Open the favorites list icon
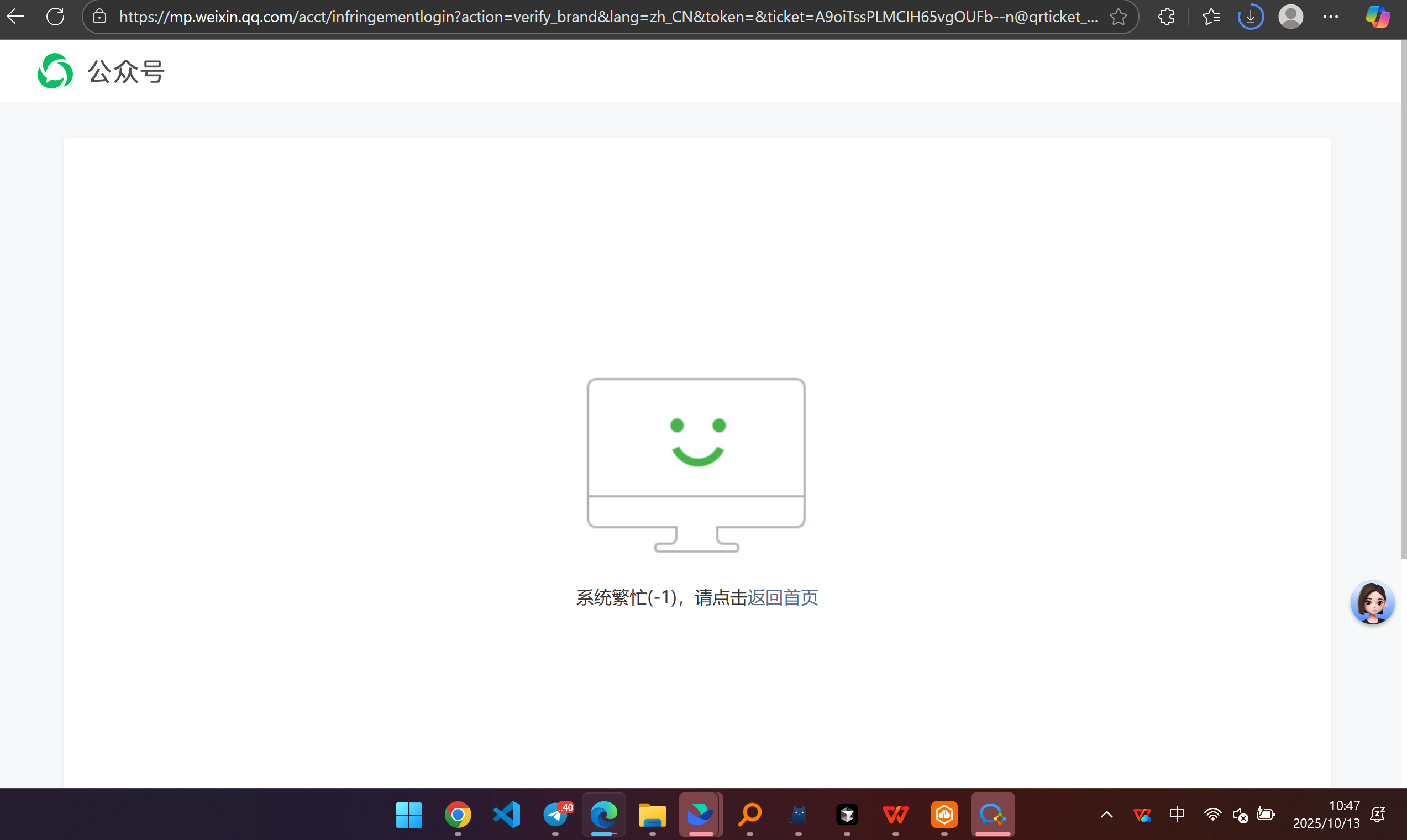This screenshot has height=840, width=1407. 1211,17
